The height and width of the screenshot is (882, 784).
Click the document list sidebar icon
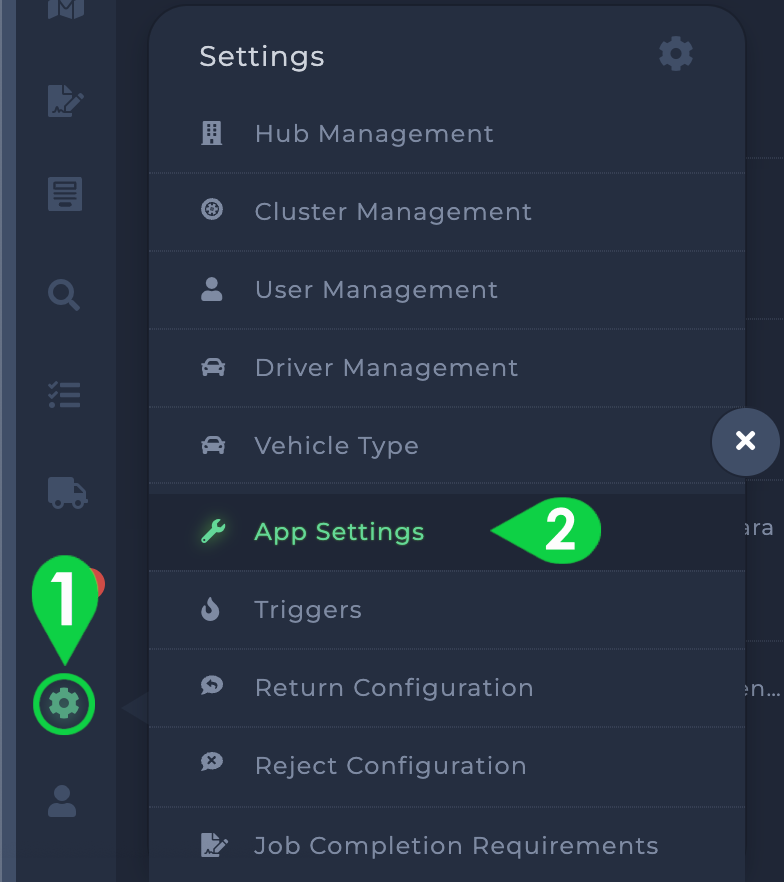click(x=65, y=194)
